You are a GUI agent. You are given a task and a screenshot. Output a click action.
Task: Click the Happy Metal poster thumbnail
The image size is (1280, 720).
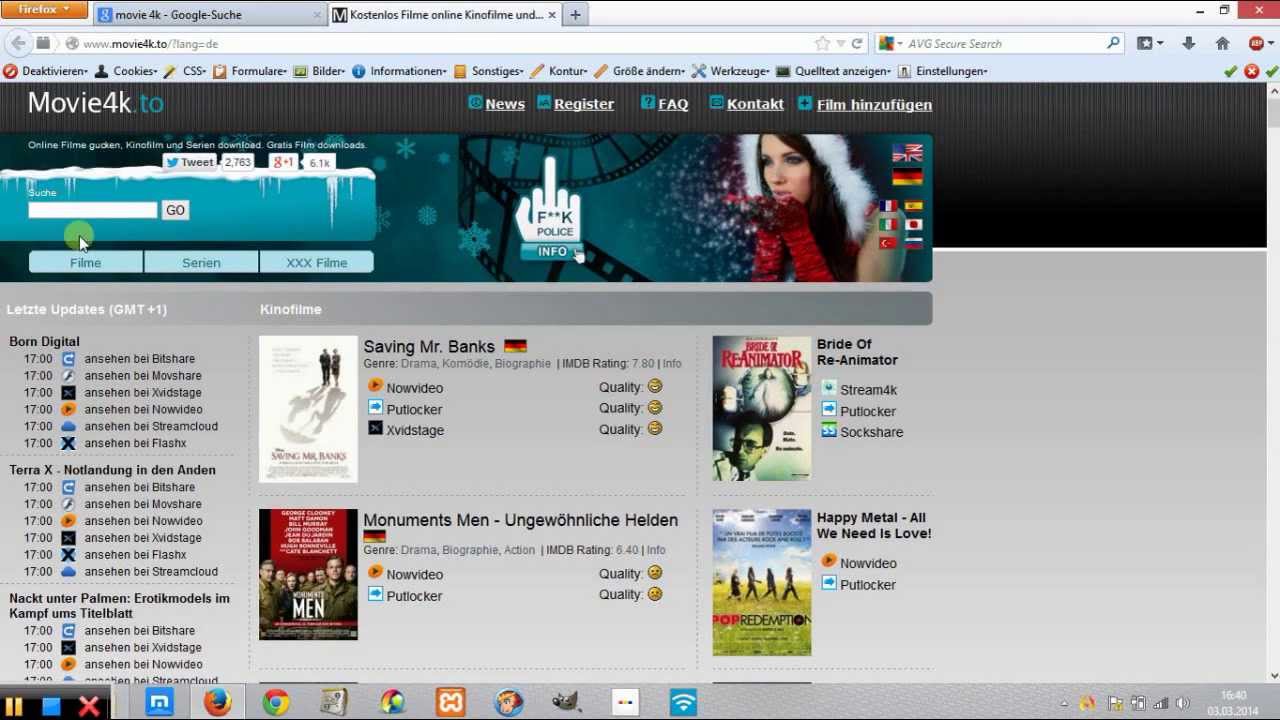click(762, 582)
